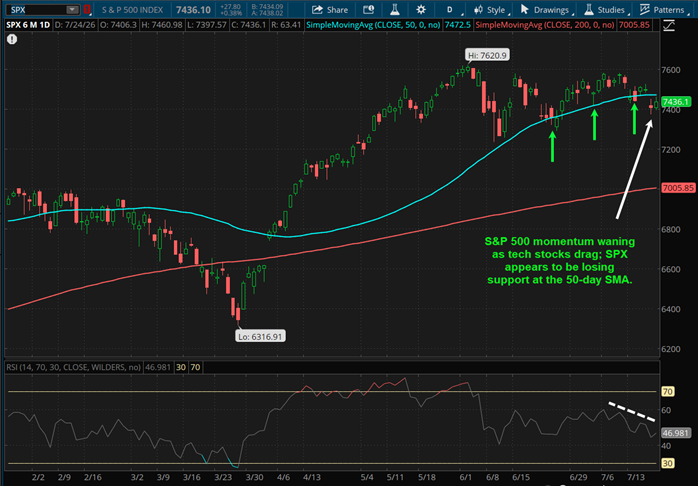The width and height of the screenshot is (699, 487).
Task: Click the SimpleMovingAvg (CLOSE, 200, 0, no) study label
Action: [545, 25]
